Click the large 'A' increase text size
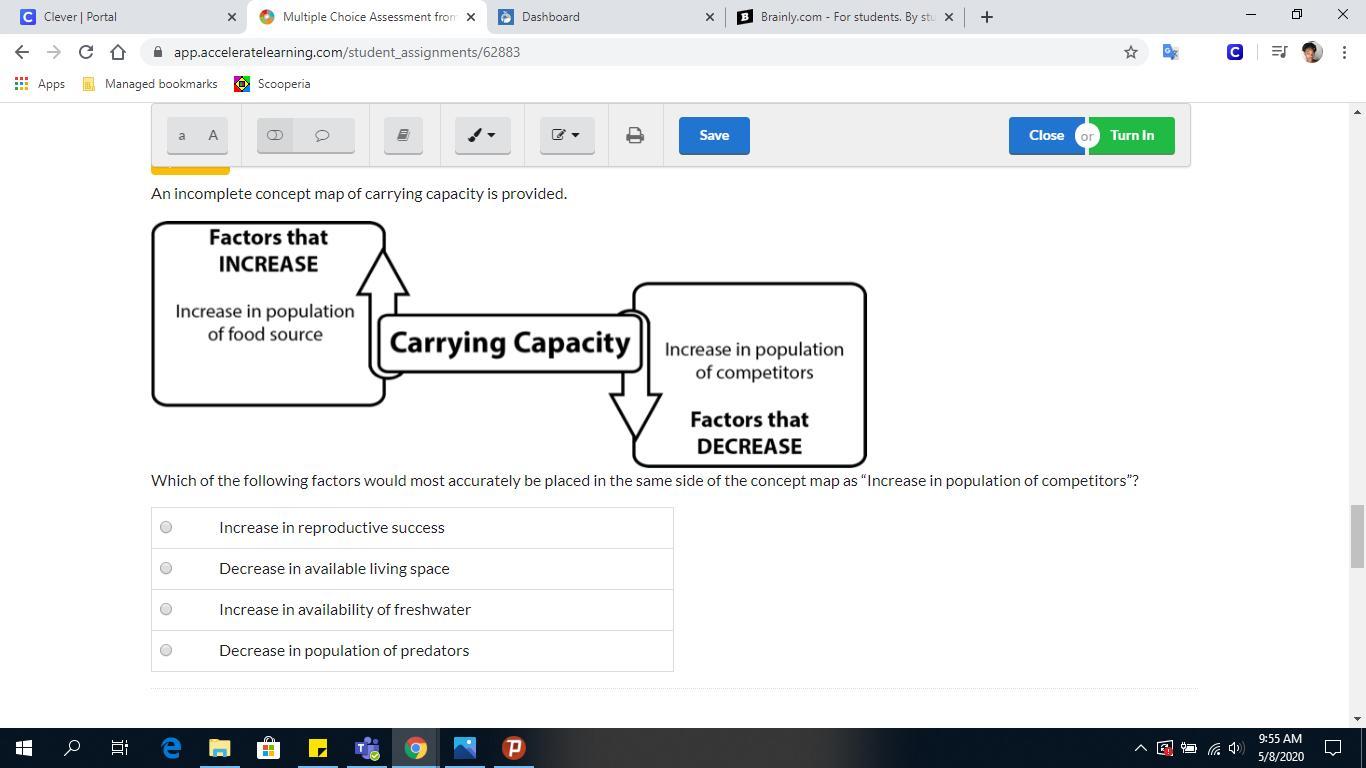1366x768 pixels. (x=213, y=135)
